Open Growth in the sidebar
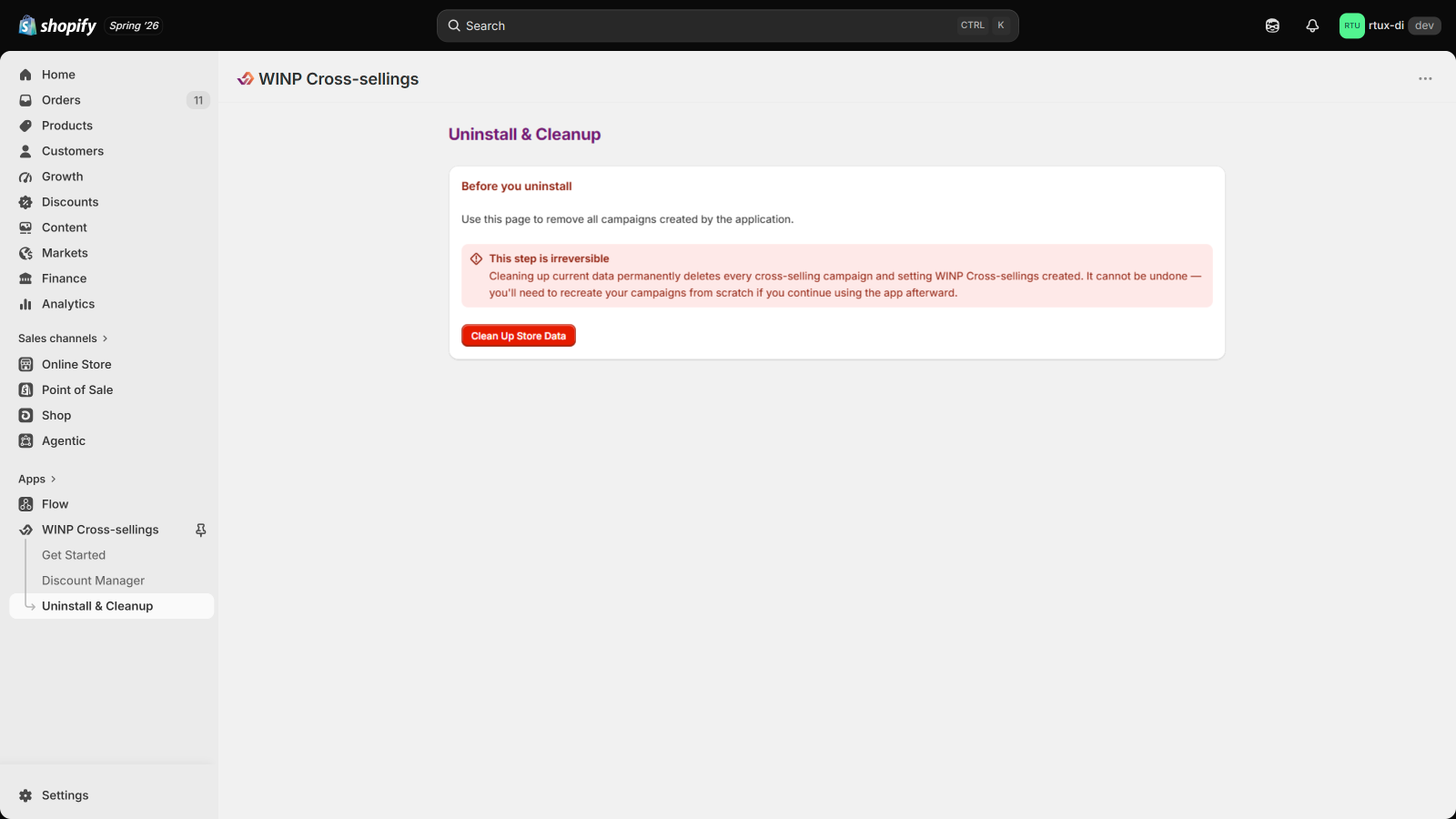The image size is (1456, 819). [111, 177]
